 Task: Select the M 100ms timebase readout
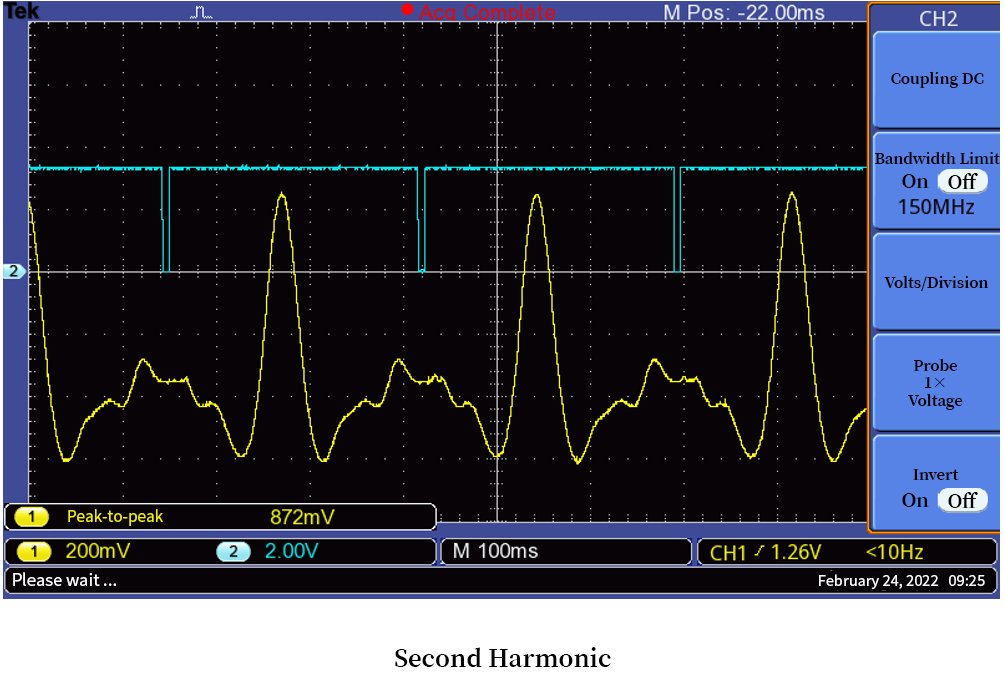click(495, 551)
